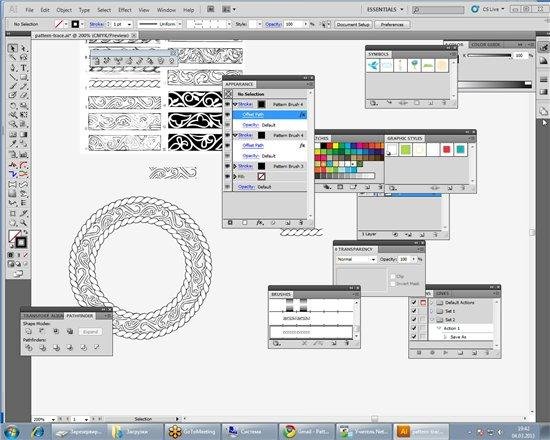Toggle eye of highlighted Offset Path effect
Screen dimensions: 550x440
tap(228, 115)
